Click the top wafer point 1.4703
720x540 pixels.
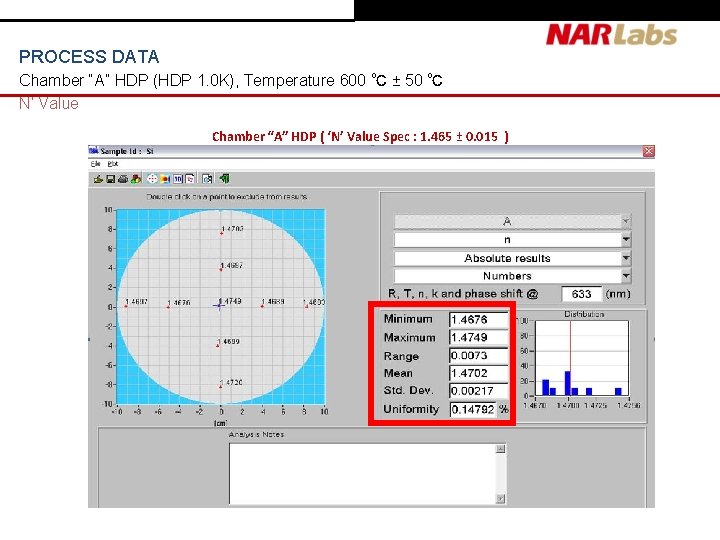click(x=221, y=233)
